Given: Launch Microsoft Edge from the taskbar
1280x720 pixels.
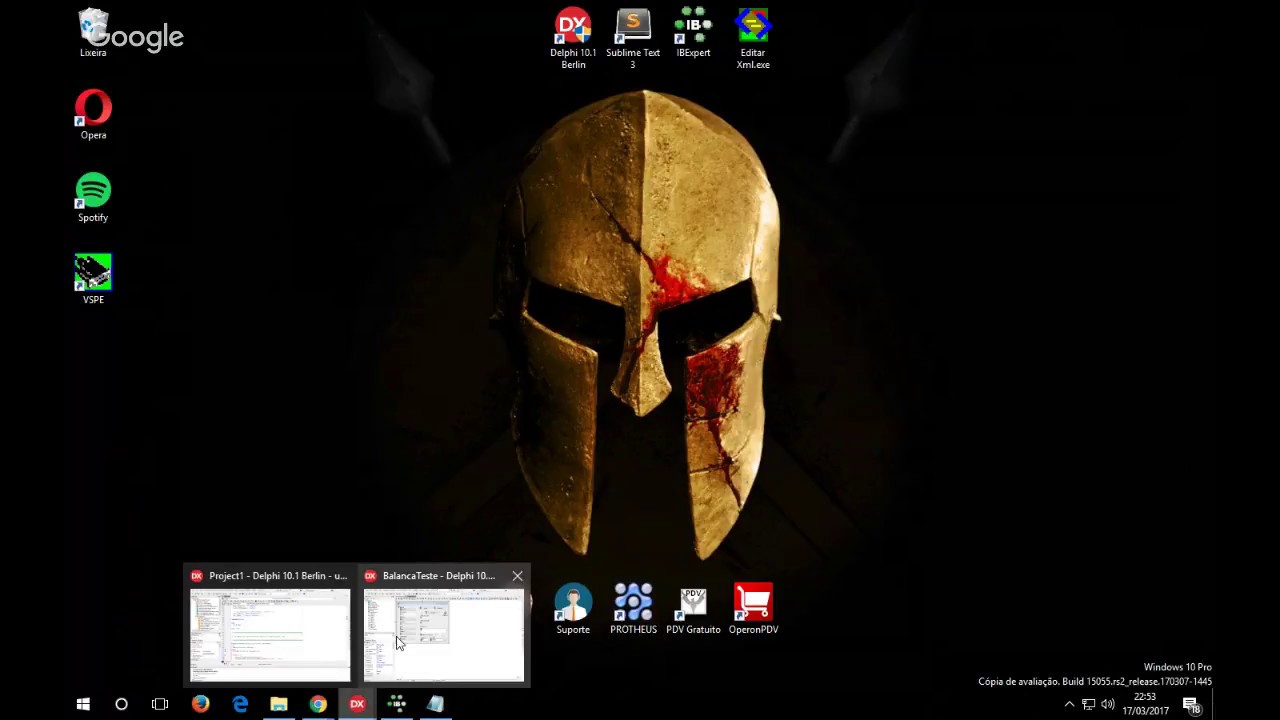Looking at the screenshot, I should pyautogui.click(x=240, y=704).
